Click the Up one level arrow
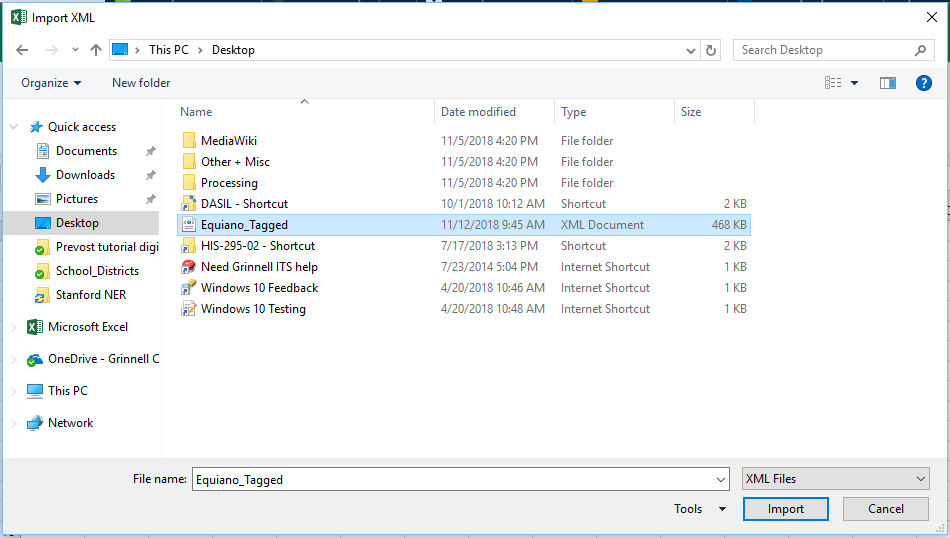The image size is (950, 538). point(96,50)
